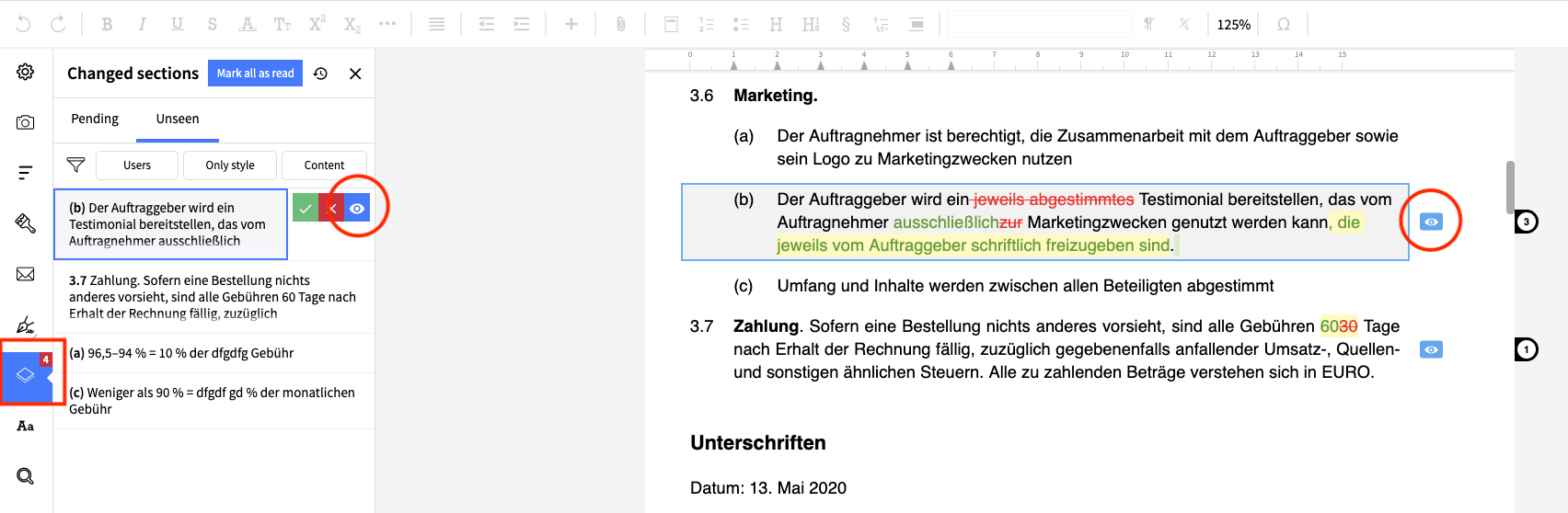Screen dimensions: 1568x513
Task: Undo the last edit
Action: (x=24, y=24)
